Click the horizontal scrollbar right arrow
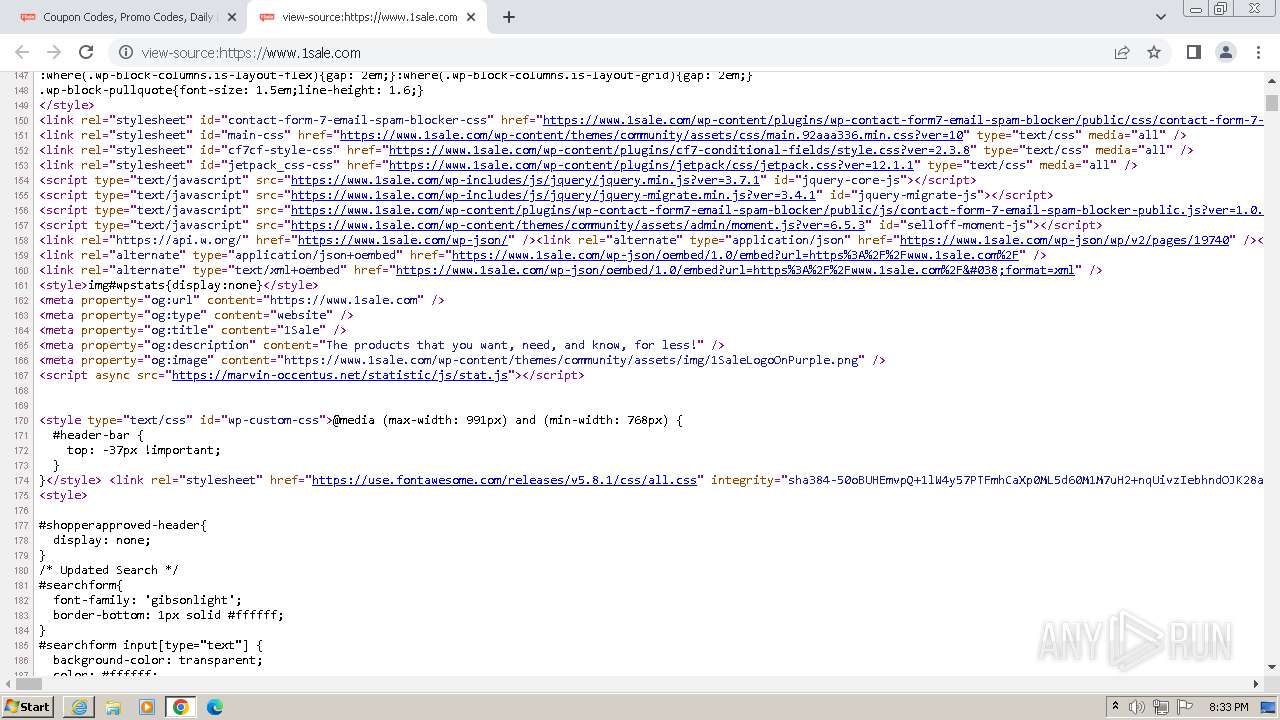 tap(1257, 684)
